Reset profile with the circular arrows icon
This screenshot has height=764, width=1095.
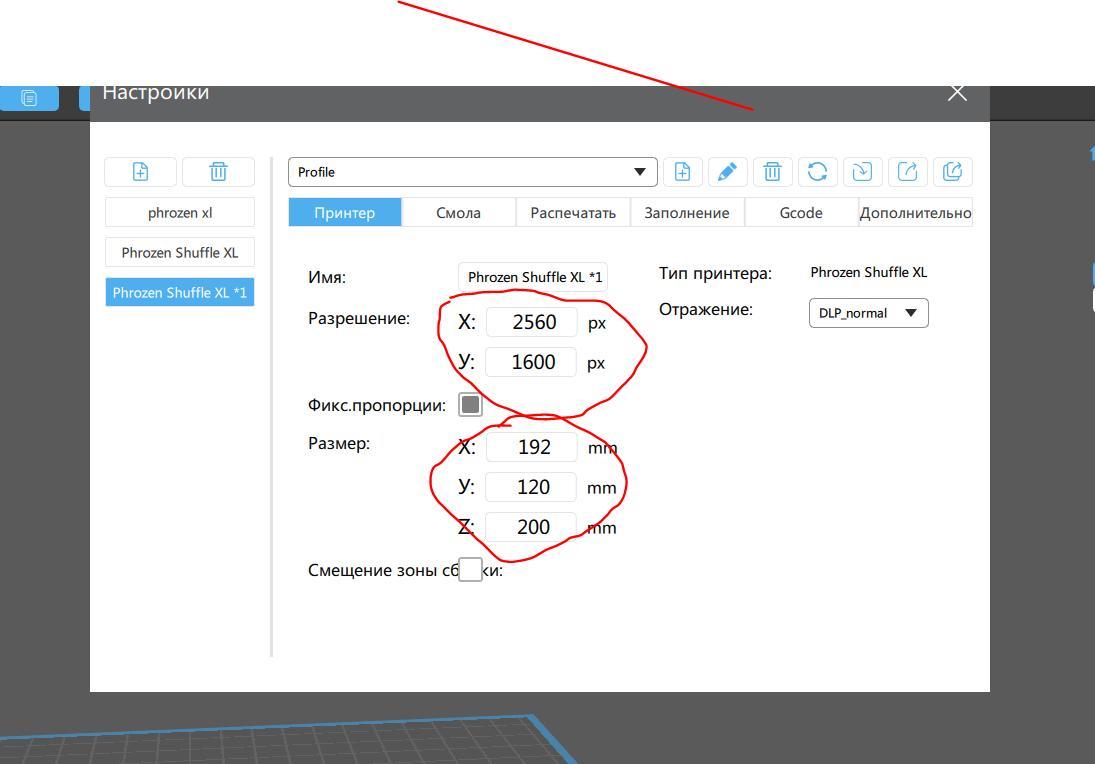click(817, 172)
